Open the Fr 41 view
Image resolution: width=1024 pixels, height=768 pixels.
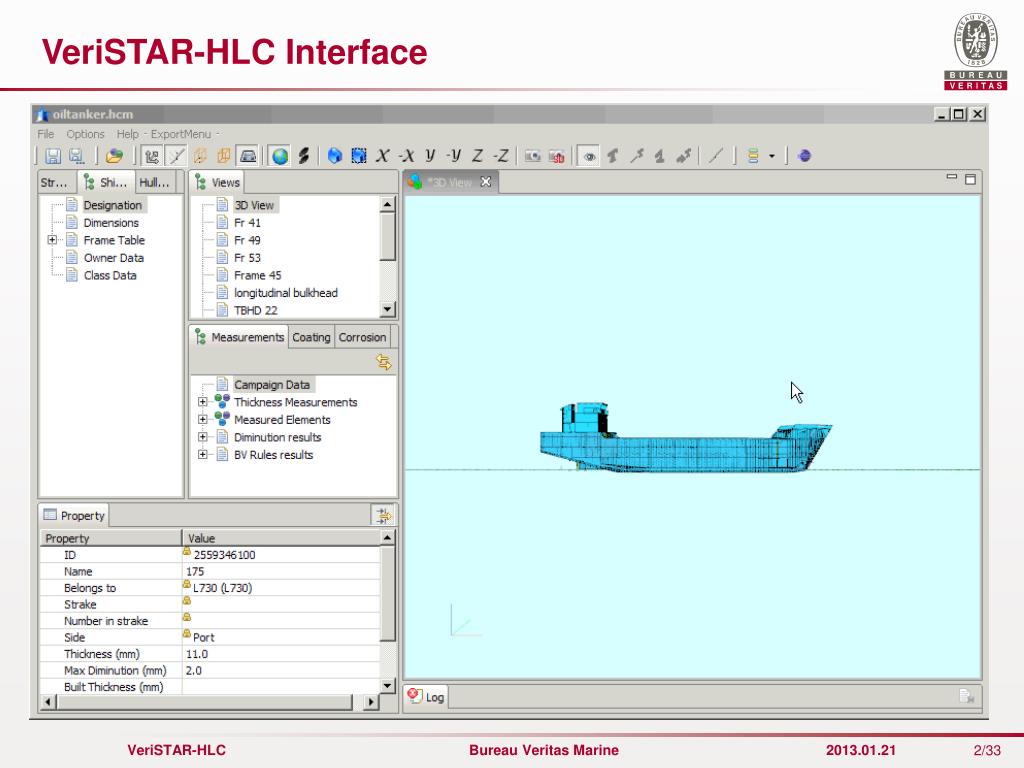click(x=247, y=223)
